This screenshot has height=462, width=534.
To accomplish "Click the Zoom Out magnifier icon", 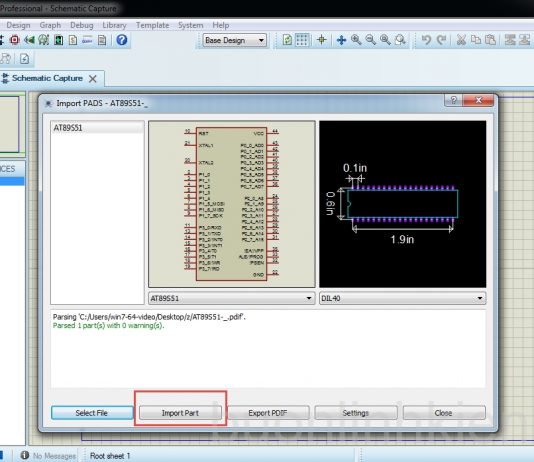I will click(x=371, y=40).
